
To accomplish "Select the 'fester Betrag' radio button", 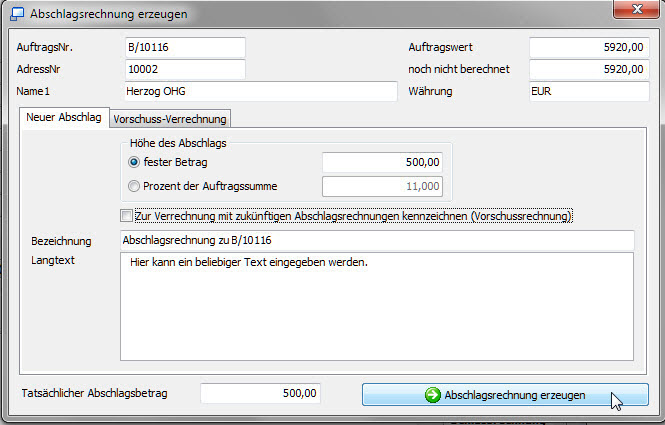I will (135, 161).
